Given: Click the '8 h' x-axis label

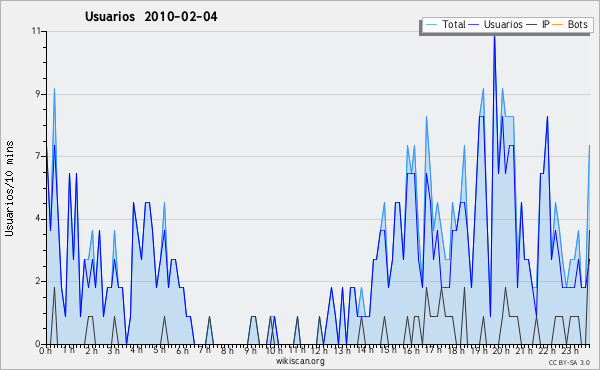Looking at the screenshot, I should point(227,351).
